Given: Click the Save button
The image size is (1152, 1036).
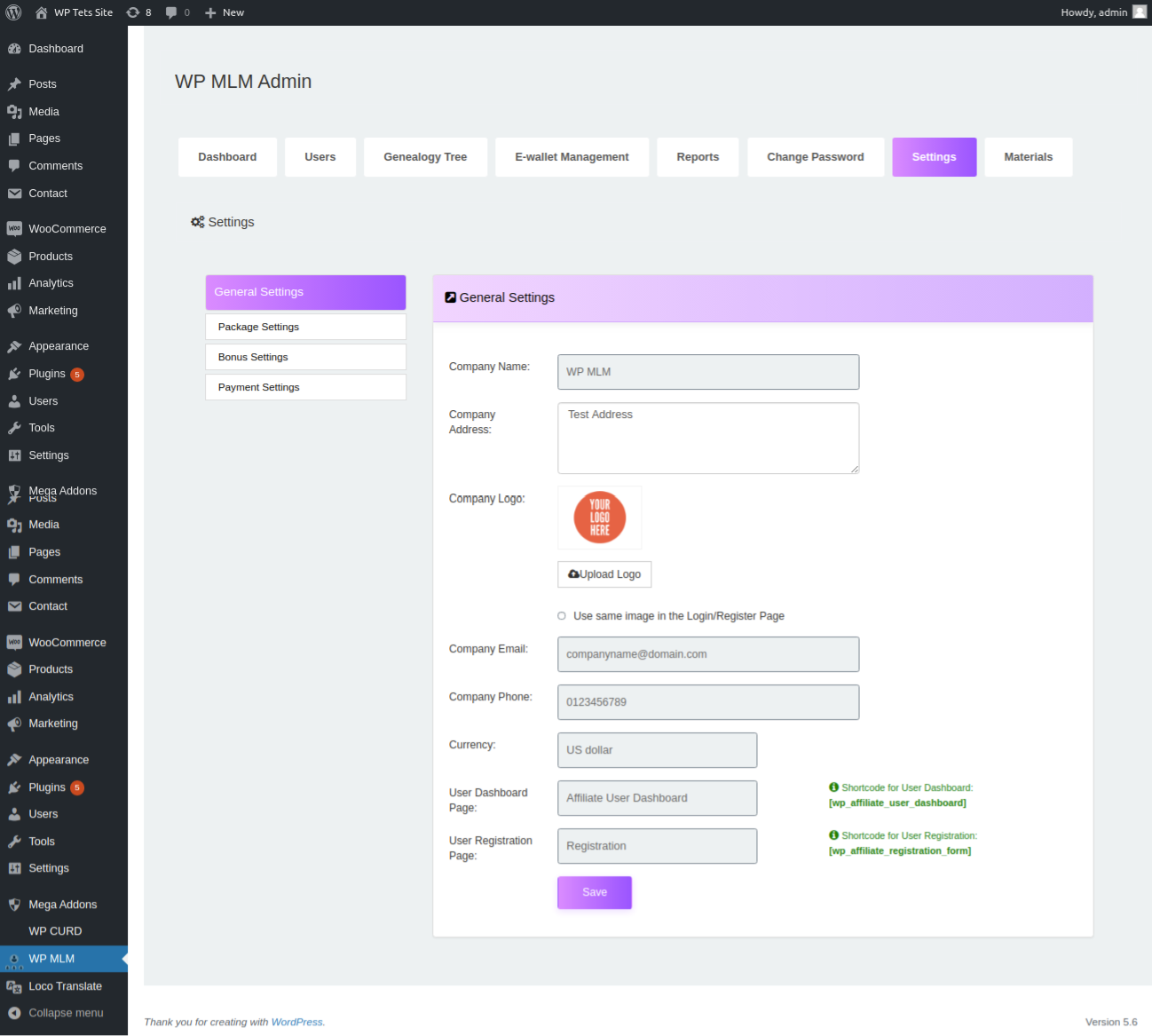Looking at the screenshot, I should (x=595, y=893).
